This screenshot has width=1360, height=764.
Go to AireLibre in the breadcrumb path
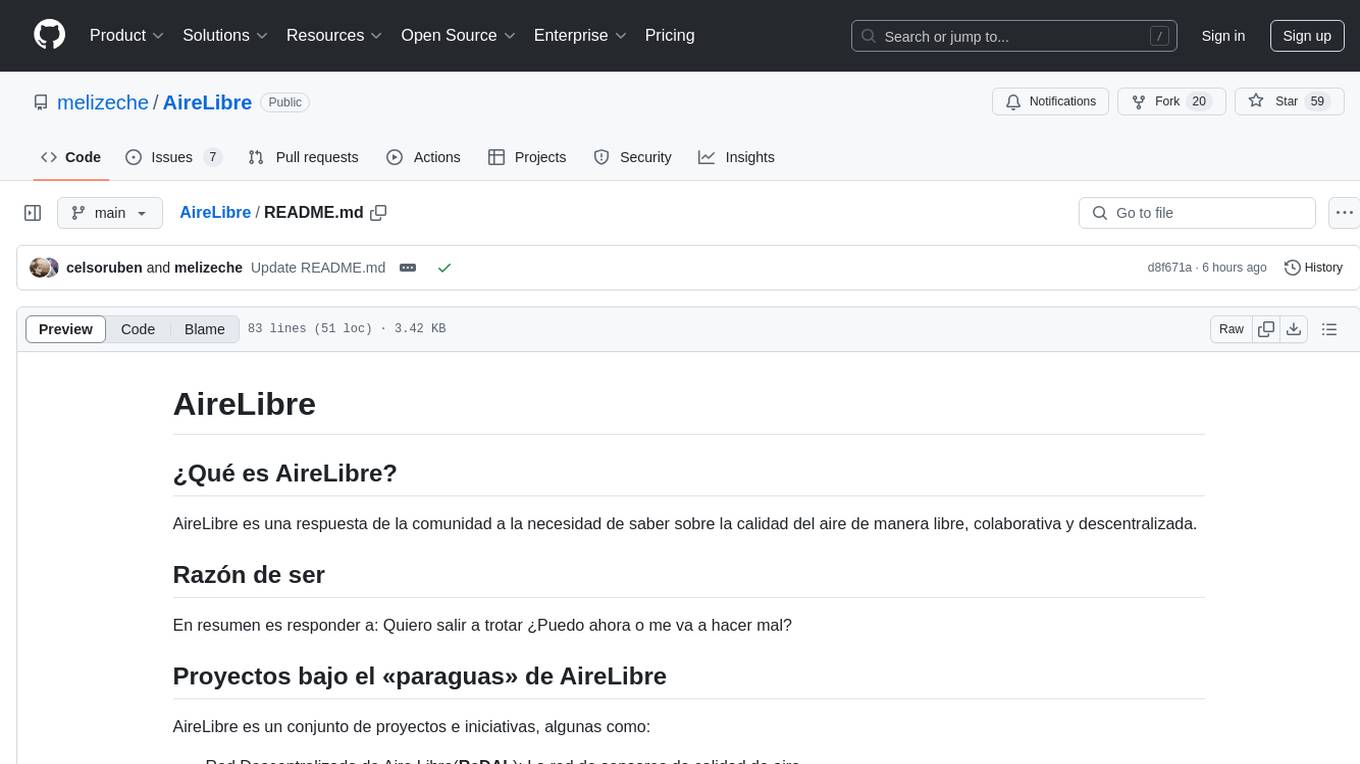[215, 212]
